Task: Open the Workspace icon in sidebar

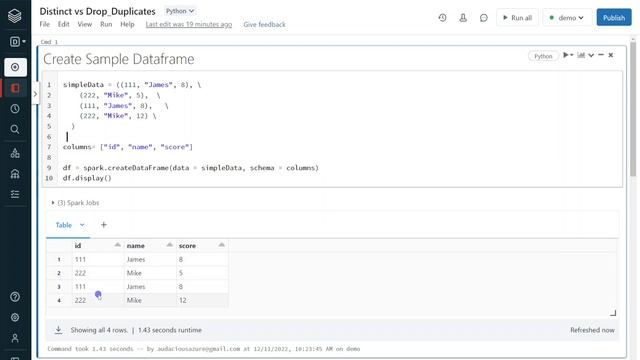Action: point(16,88)
